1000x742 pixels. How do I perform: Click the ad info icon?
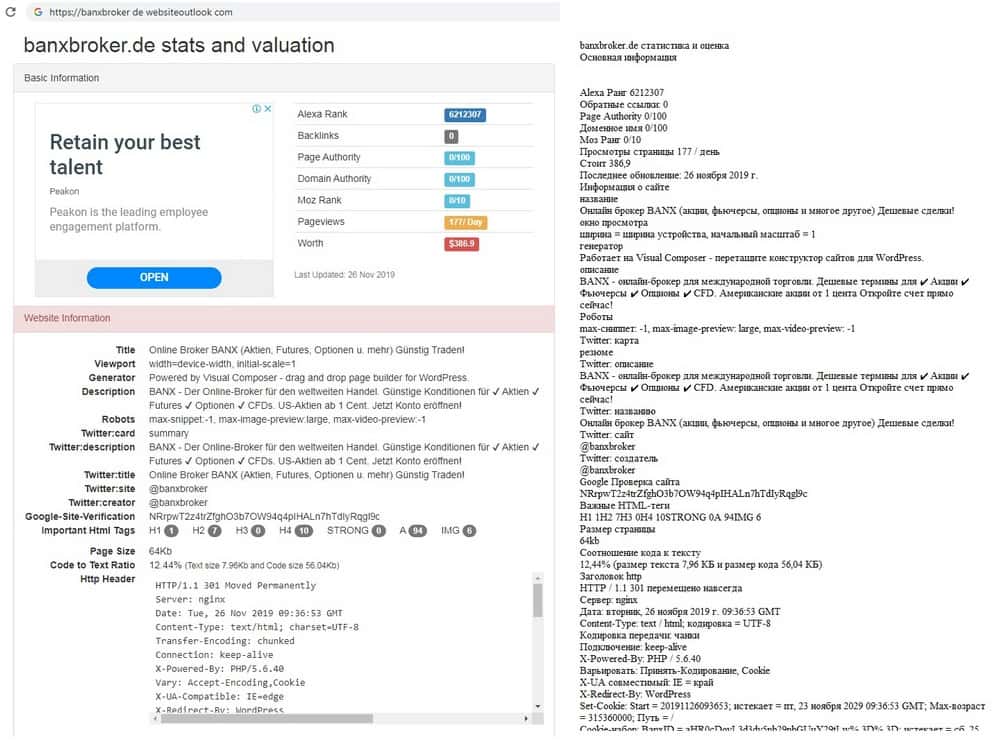256,109
